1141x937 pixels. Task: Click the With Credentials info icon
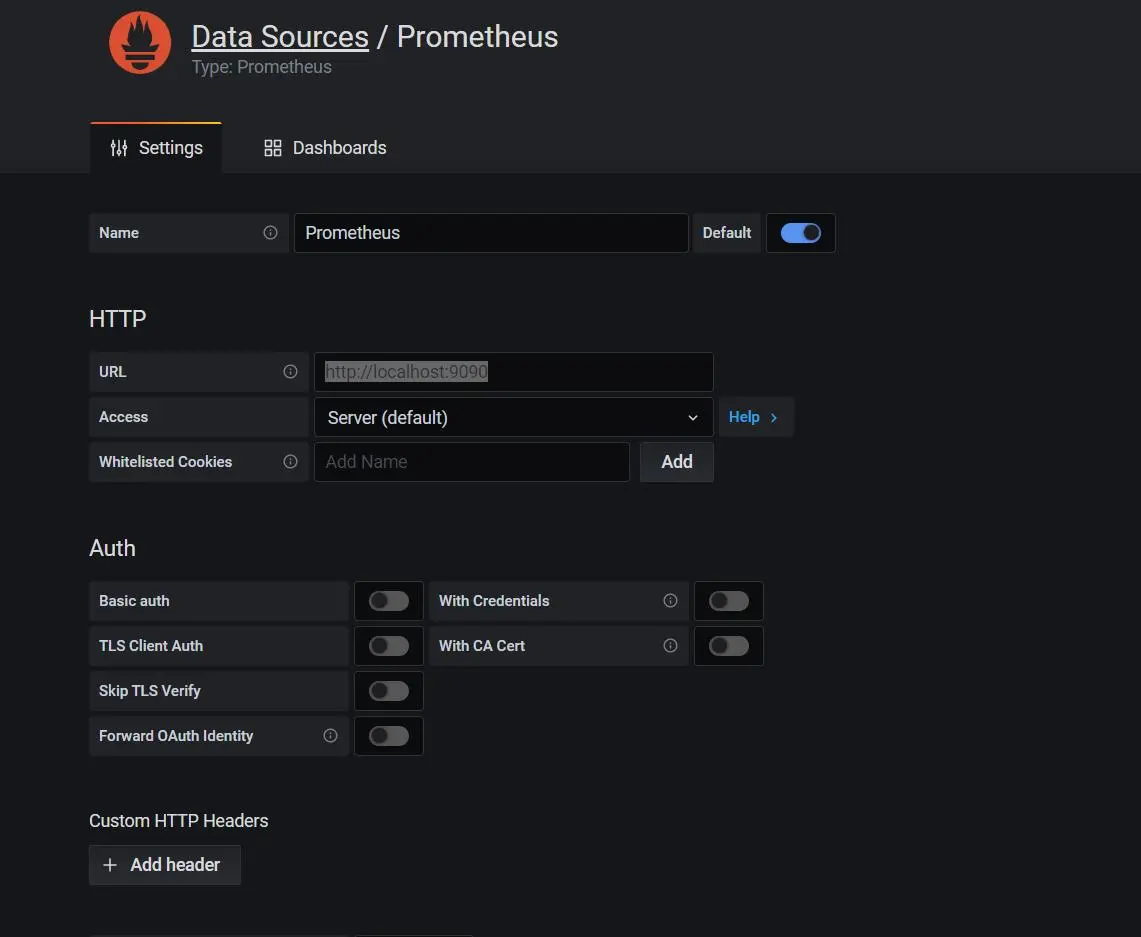(x=670, y=601)
